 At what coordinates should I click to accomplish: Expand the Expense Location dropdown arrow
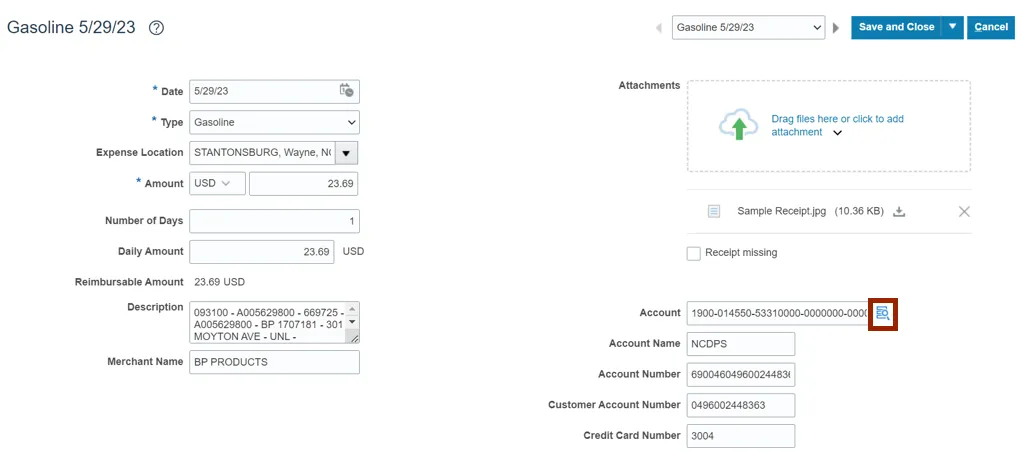[x=346, y=153]
